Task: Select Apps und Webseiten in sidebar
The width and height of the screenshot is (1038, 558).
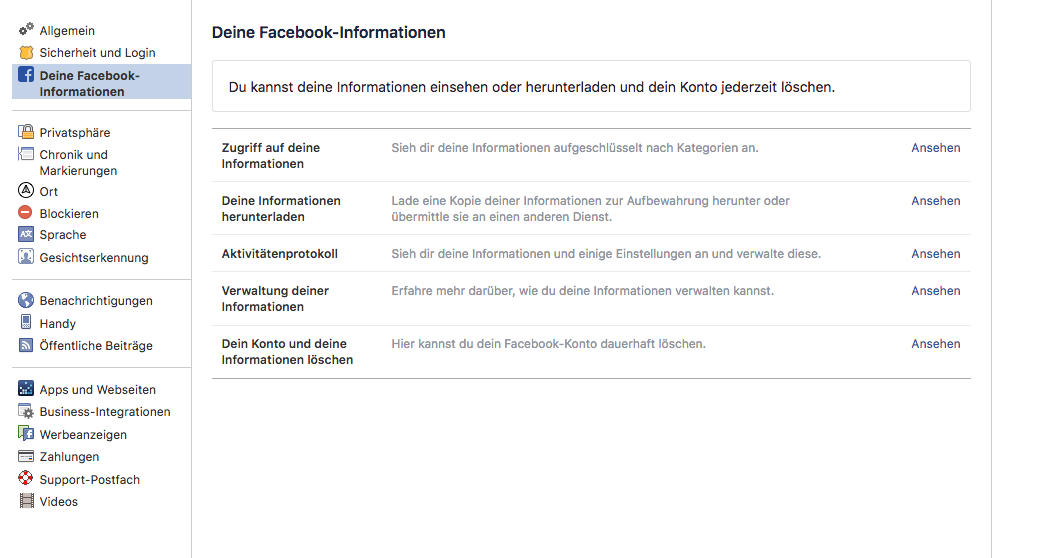Action: [x=97, y=389]
